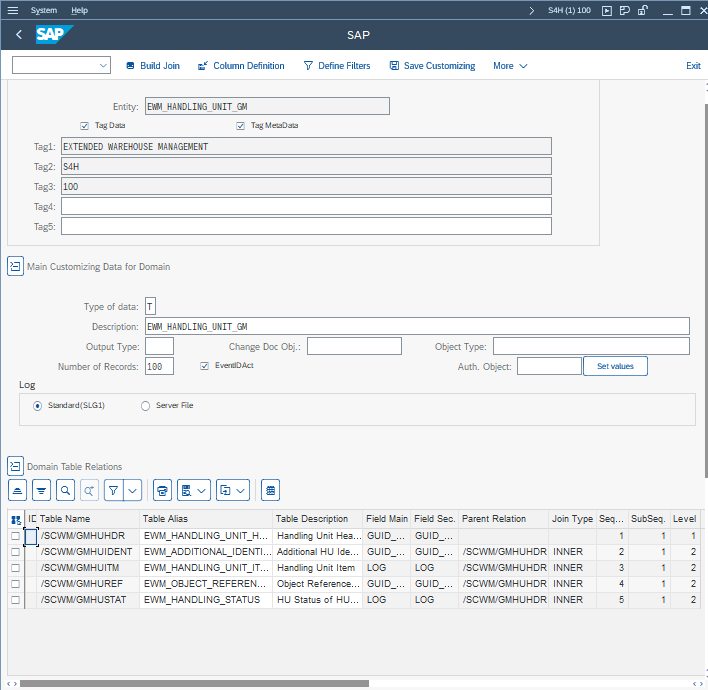Open the Help menu
The image size is (708, 690).
80,10
